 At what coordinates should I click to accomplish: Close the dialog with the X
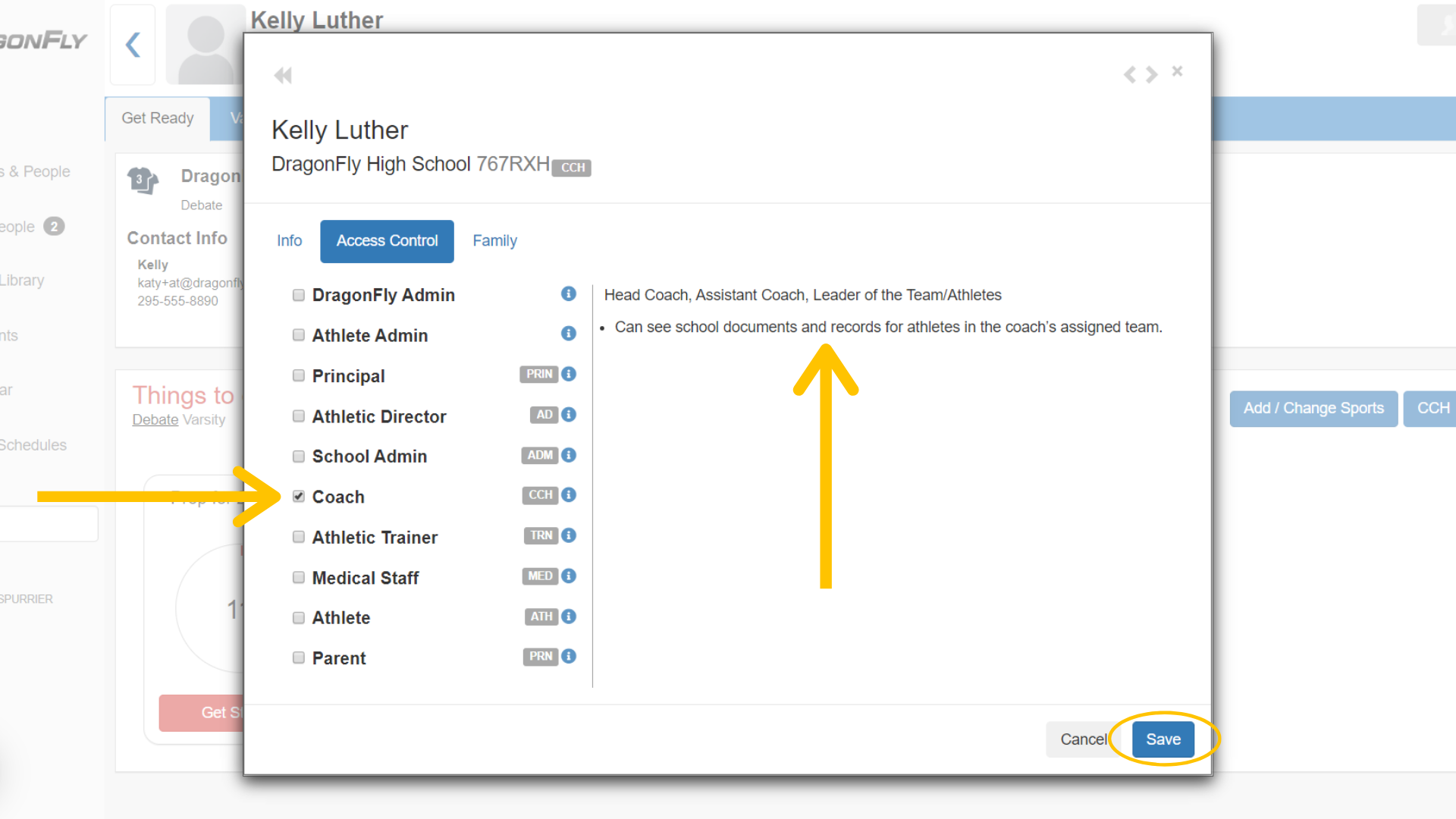click(1177, 71)
